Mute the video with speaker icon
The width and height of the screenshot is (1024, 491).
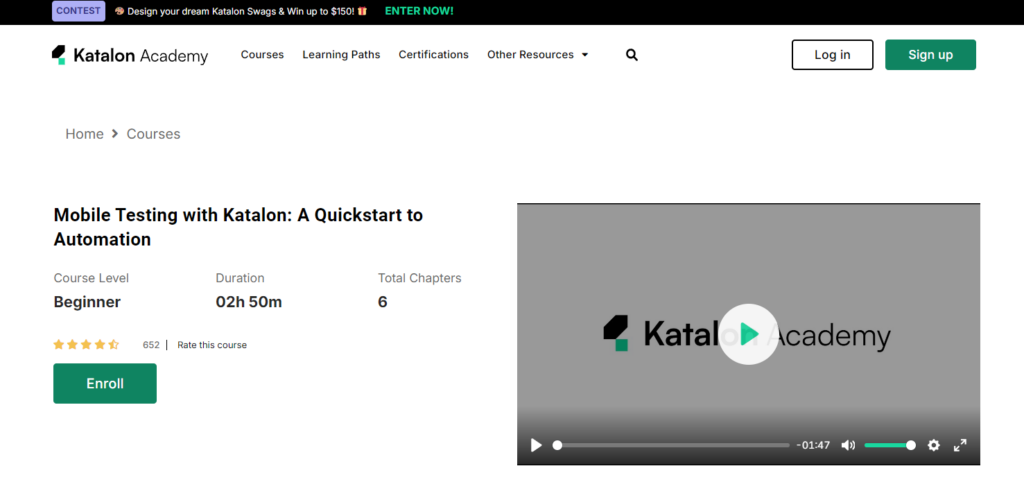click(848, 445)
